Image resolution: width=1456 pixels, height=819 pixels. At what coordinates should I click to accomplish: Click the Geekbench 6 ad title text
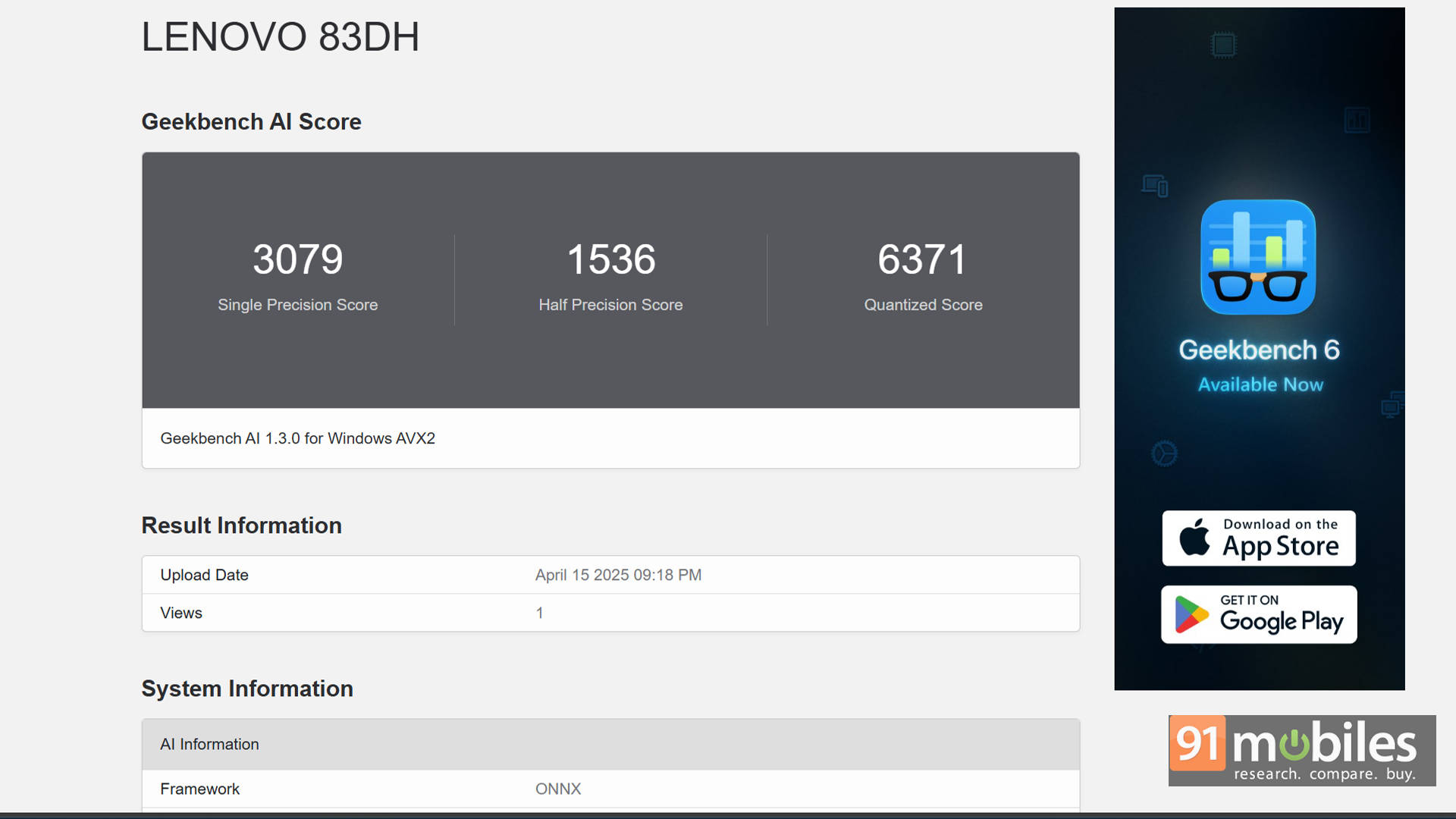[1259, 350]
